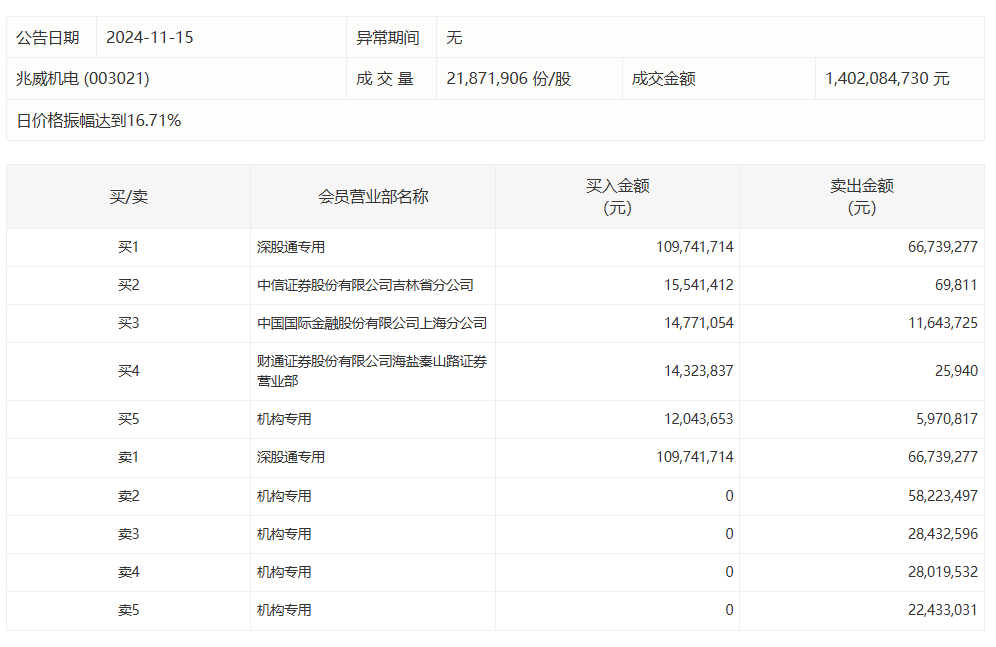Image resolution: width=996 pixels, height=647 pixels.
Task: Select the 买5 row label
Action: tap(128, 419)
